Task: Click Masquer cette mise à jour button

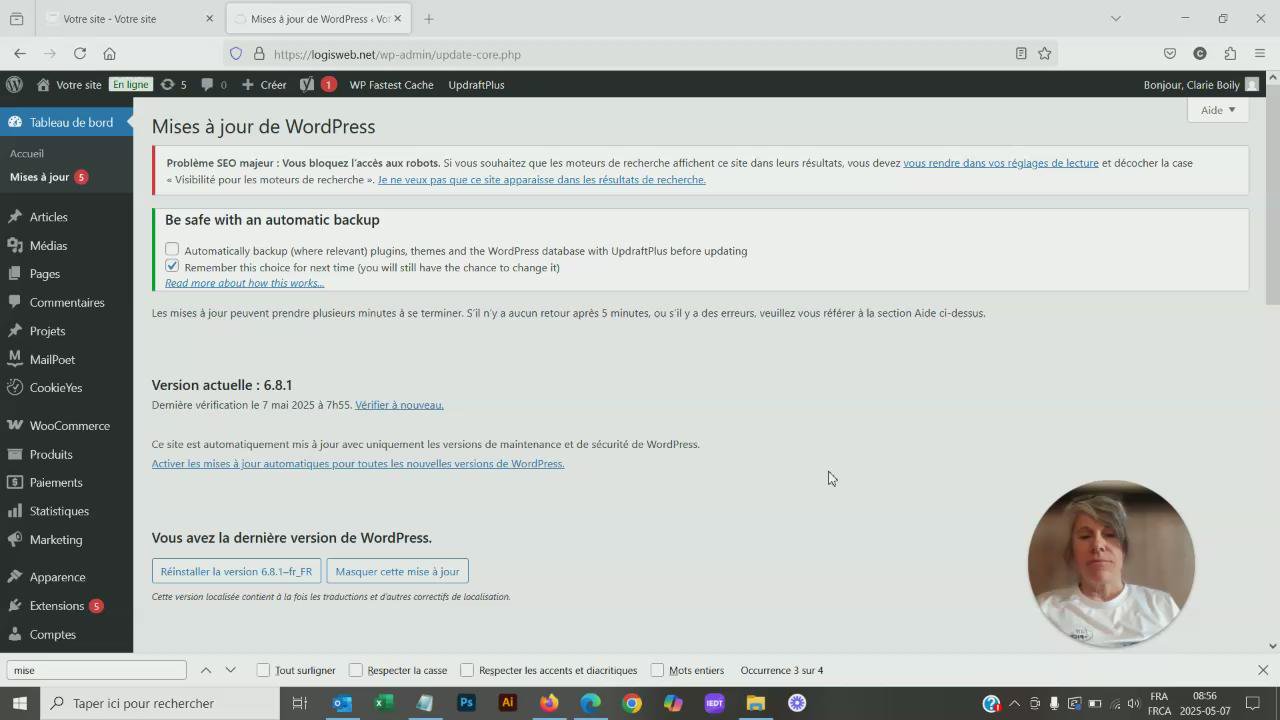Action: coord(397,571)
